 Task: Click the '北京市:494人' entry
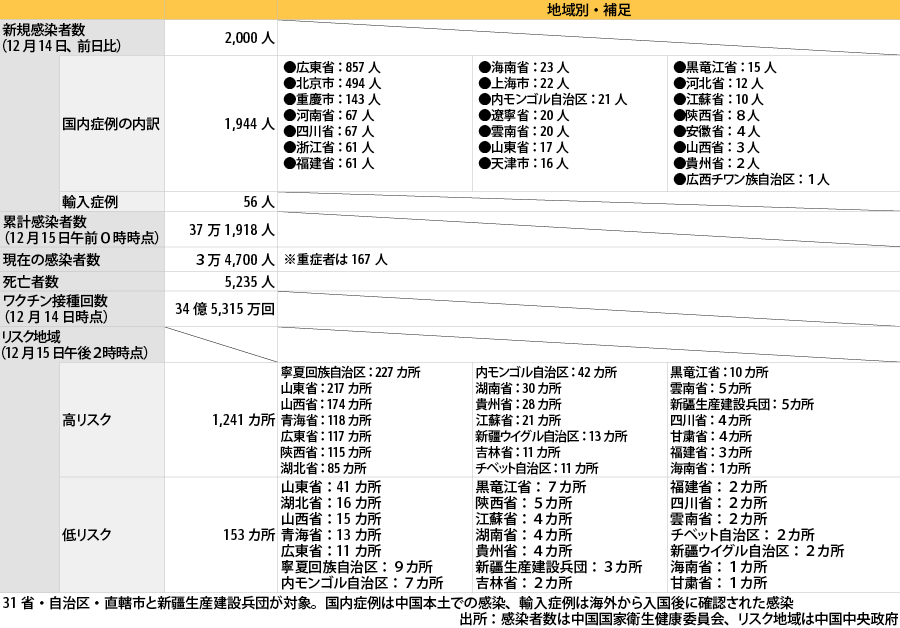(x=332, y=84)
